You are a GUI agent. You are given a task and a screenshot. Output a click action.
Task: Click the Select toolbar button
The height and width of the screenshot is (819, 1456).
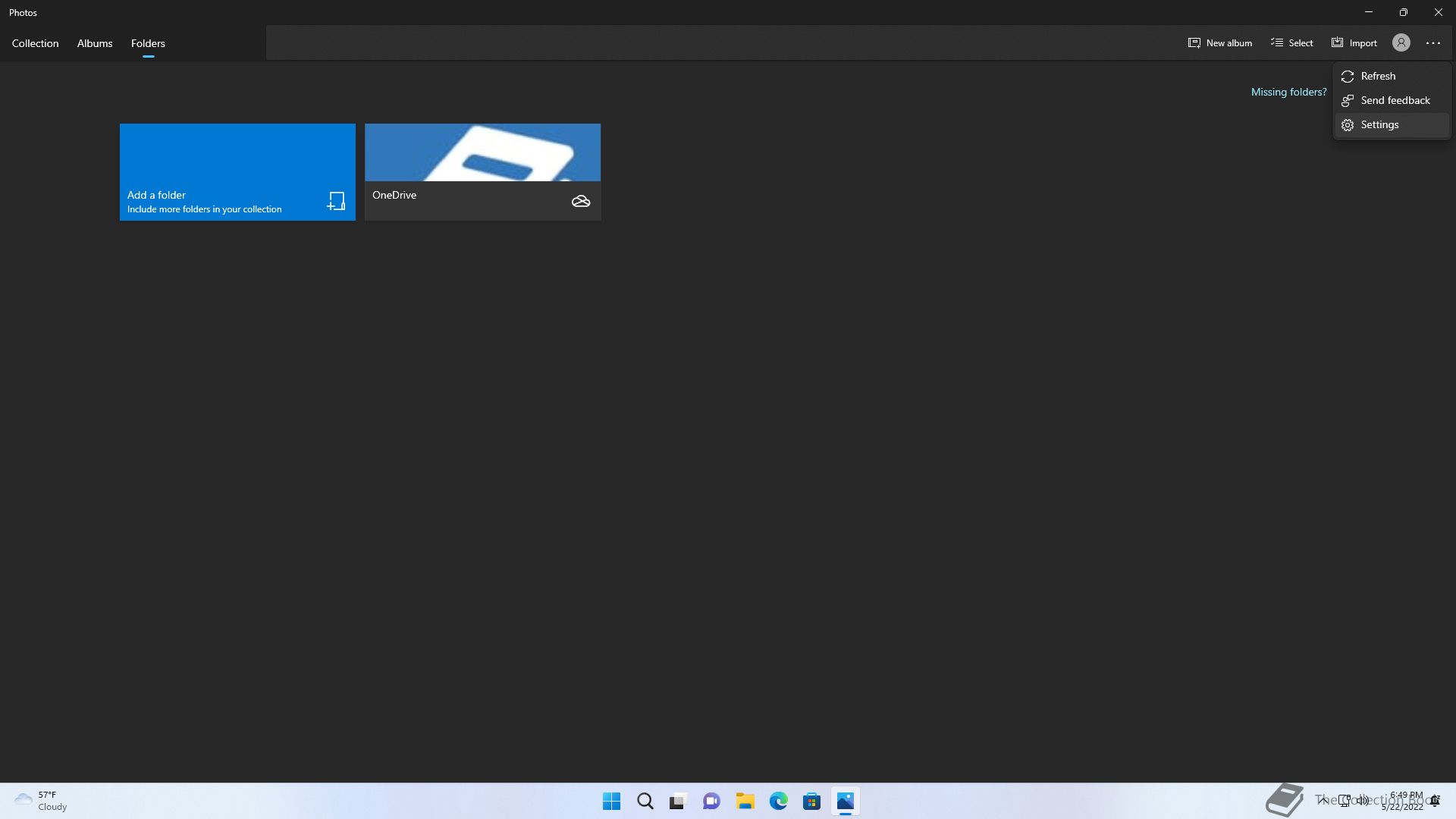click(x=1291, y=43)
